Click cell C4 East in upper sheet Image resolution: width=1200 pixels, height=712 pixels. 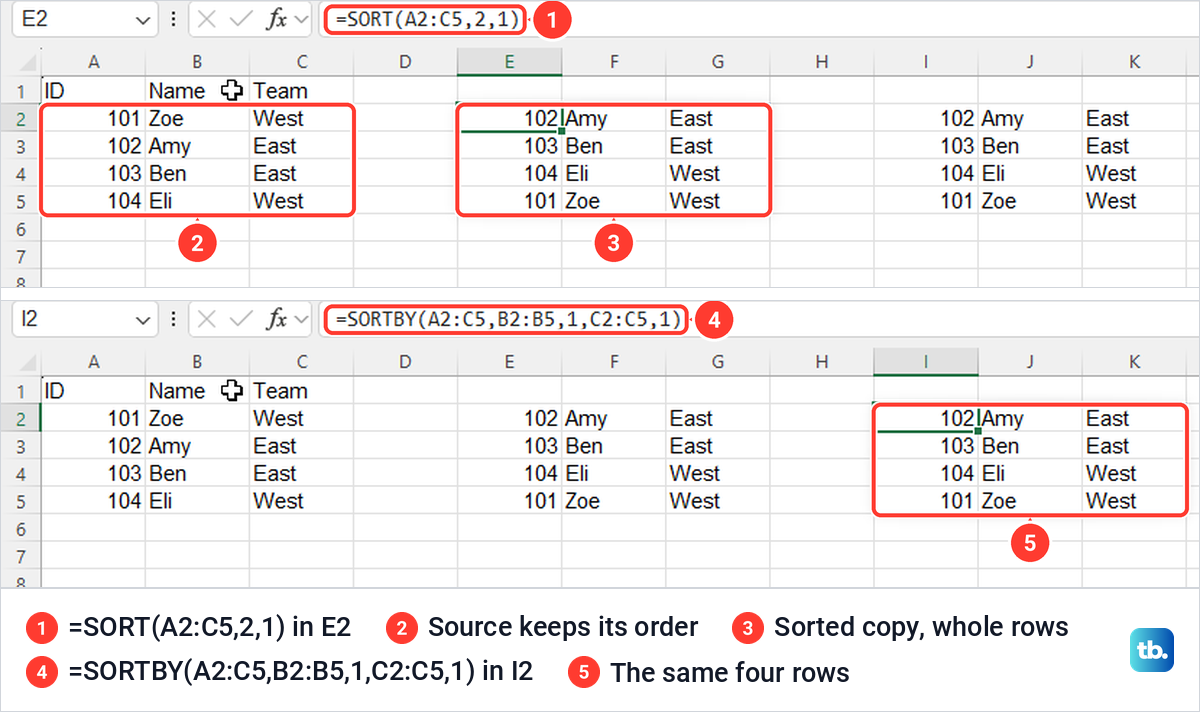[x=301, y=173]
